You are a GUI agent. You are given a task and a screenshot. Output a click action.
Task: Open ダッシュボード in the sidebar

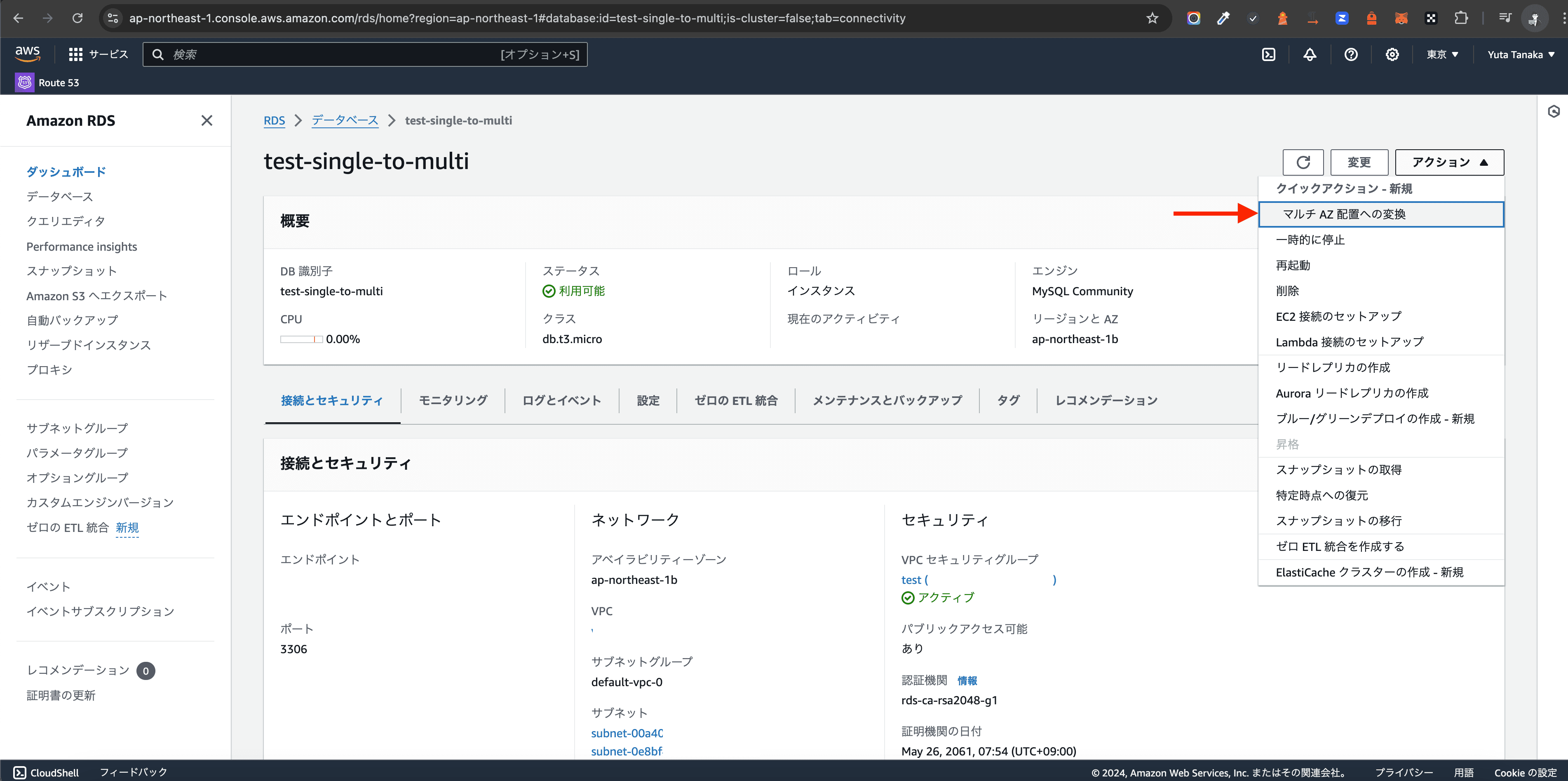click(x=66, y=172)
